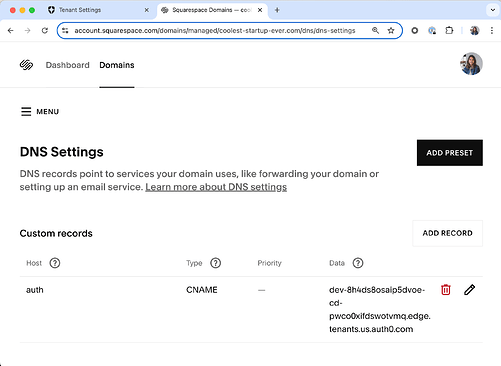Click the Squarespace logo icon
This screenshot has height=366, width=501.
click(x=26, y=65)
